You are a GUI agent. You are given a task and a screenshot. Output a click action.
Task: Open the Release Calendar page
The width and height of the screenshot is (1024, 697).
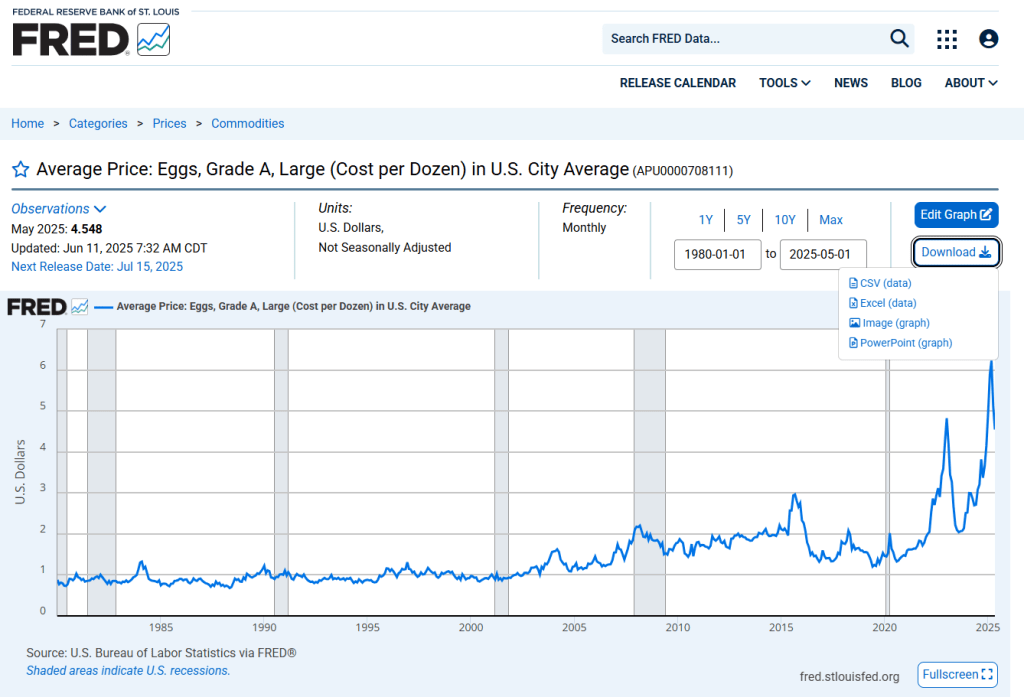677,83
